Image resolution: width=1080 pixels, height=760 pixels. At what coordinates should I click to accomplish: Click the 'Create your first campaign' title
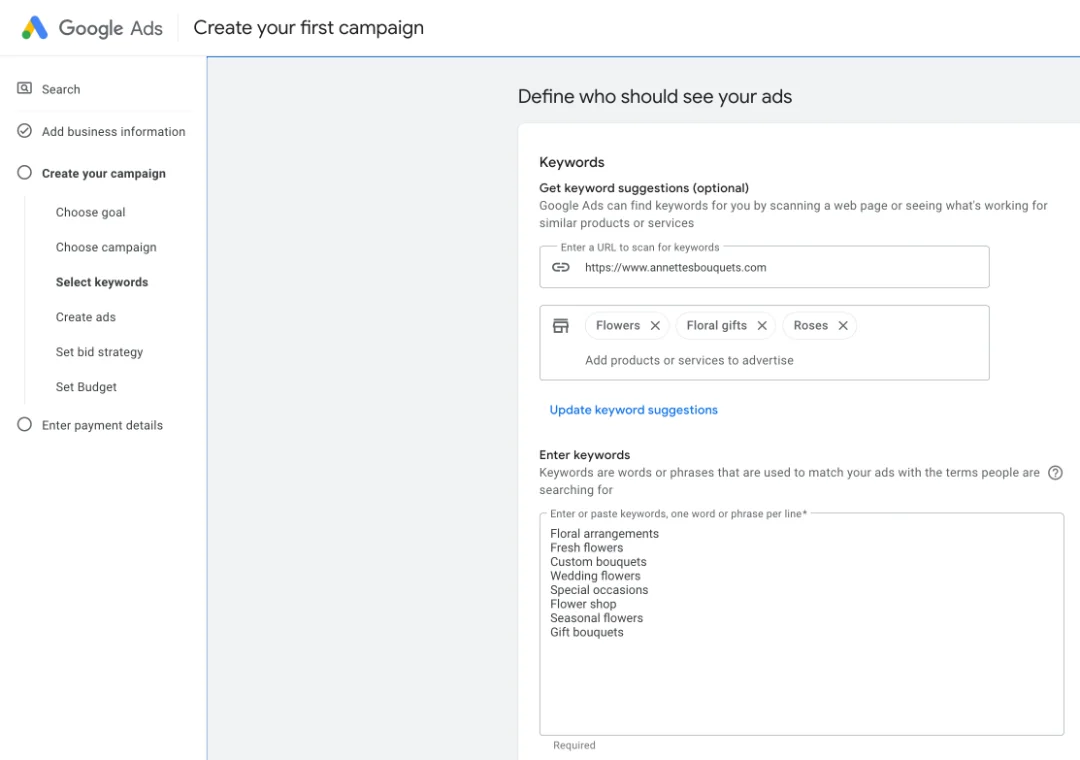coord(309,28)
